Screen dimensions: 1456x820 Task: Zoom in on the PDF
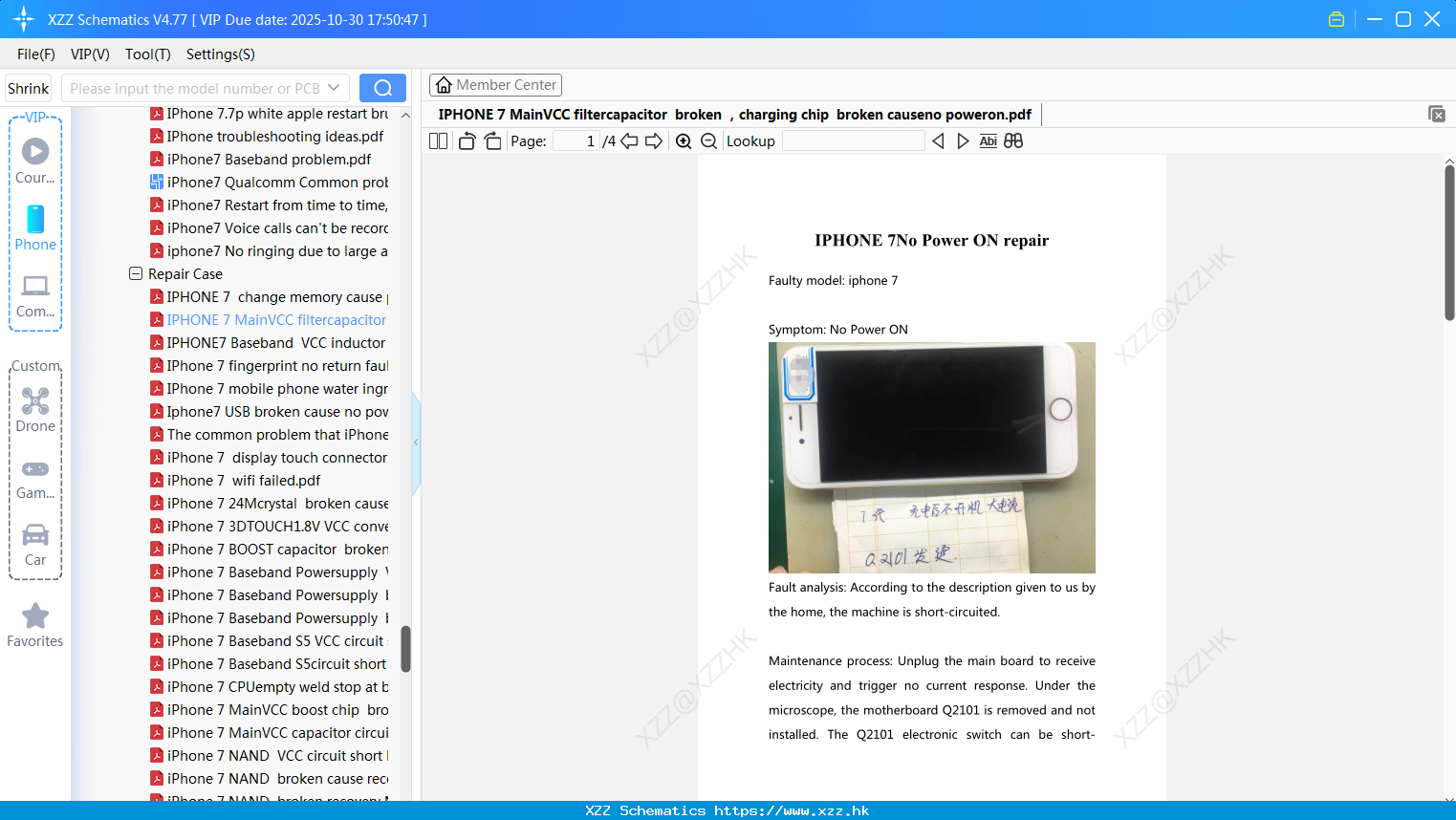tap(684, 141)
